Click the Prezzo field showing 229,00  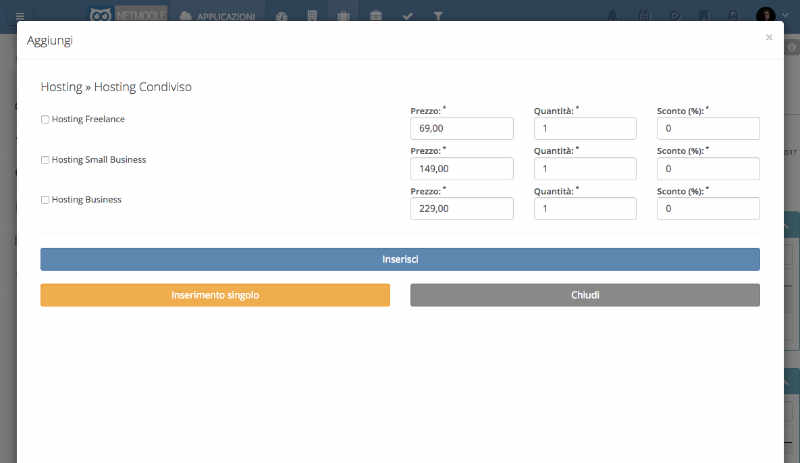click(462, 208)
